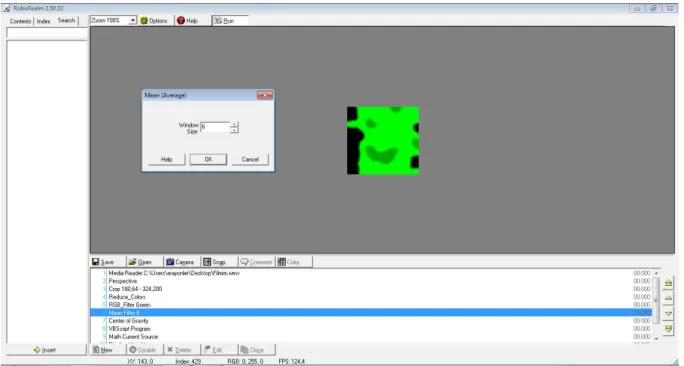
Task: Click the red Help question-mark icon
Action: 181,21
